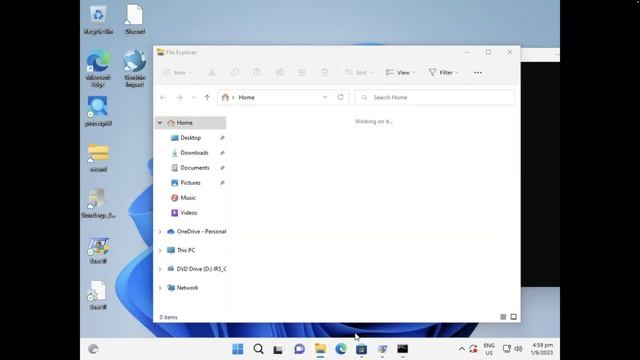Collapse the Home tree node chevron

(160, 123)
